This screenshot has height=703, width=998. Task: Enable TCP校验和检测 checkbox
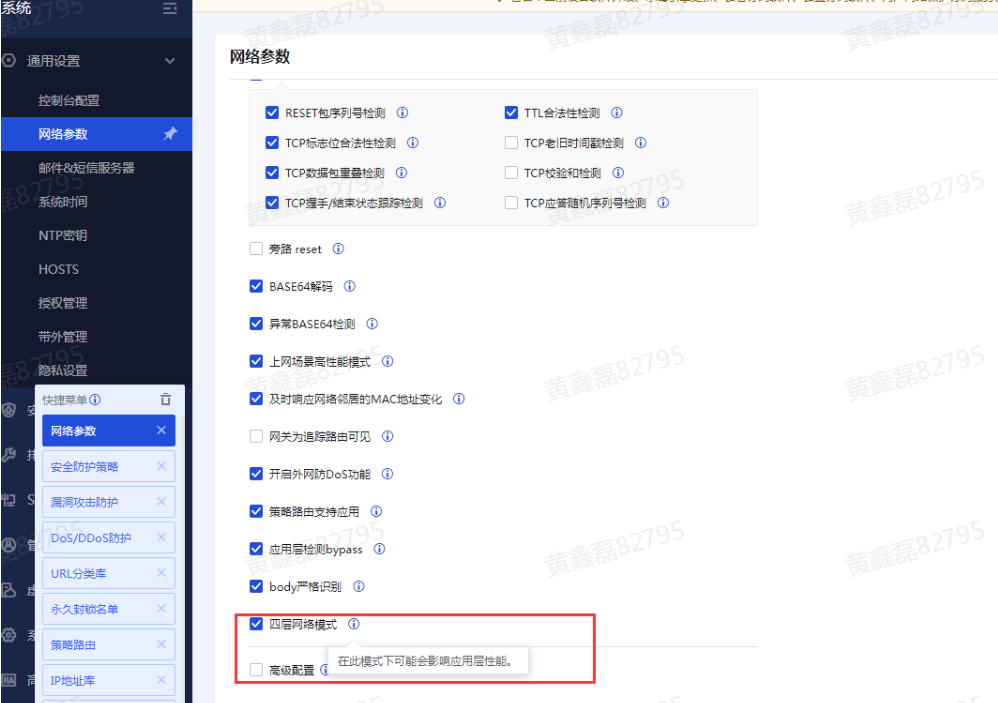pyautogui.click(x=511, y=172)
